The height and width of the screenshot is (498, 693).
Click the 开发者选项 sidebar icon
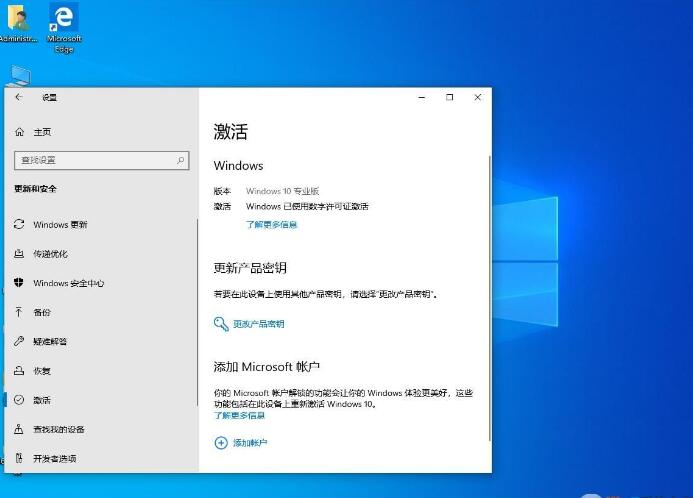tap(19, 458)
